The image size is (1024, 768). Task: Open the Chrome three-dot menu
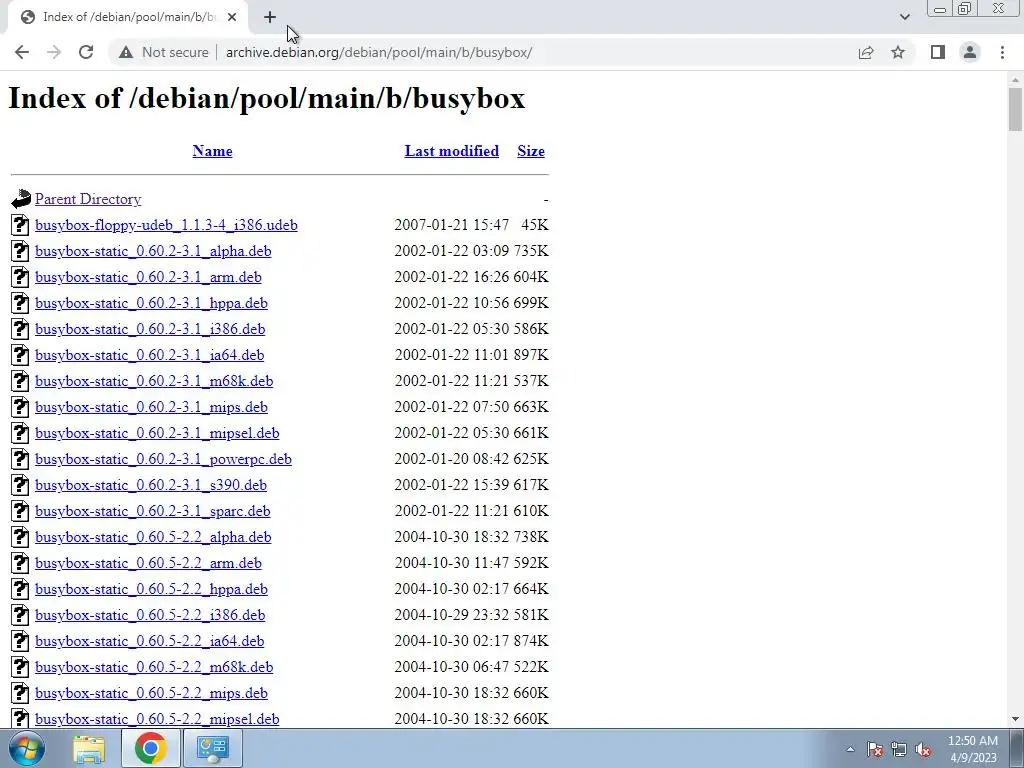[1002, 52]
